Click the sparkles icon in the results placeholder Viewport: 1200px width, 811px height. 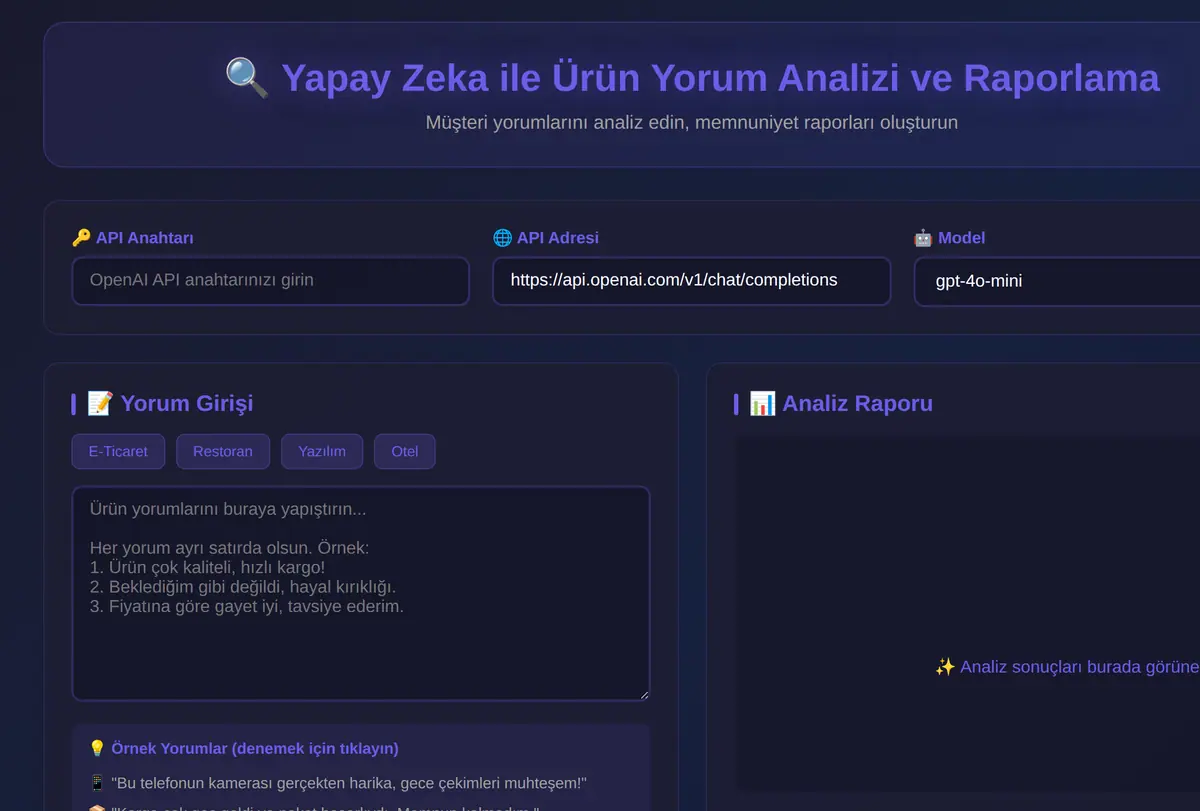(x=945, y=667)
